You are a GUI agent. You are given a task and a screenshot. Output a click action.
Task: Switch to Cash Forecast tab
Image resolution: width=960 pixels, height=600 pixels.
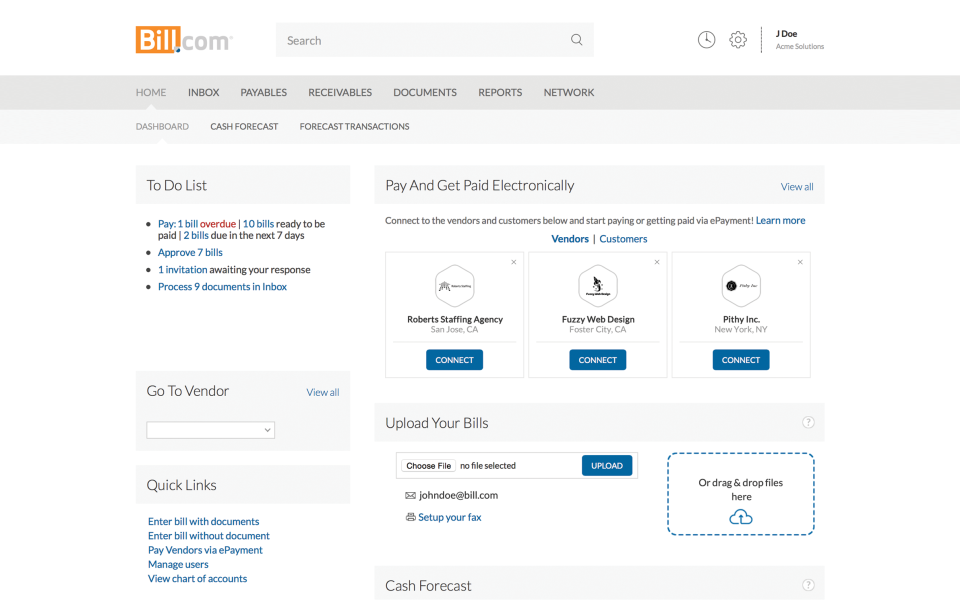[244, 127]
